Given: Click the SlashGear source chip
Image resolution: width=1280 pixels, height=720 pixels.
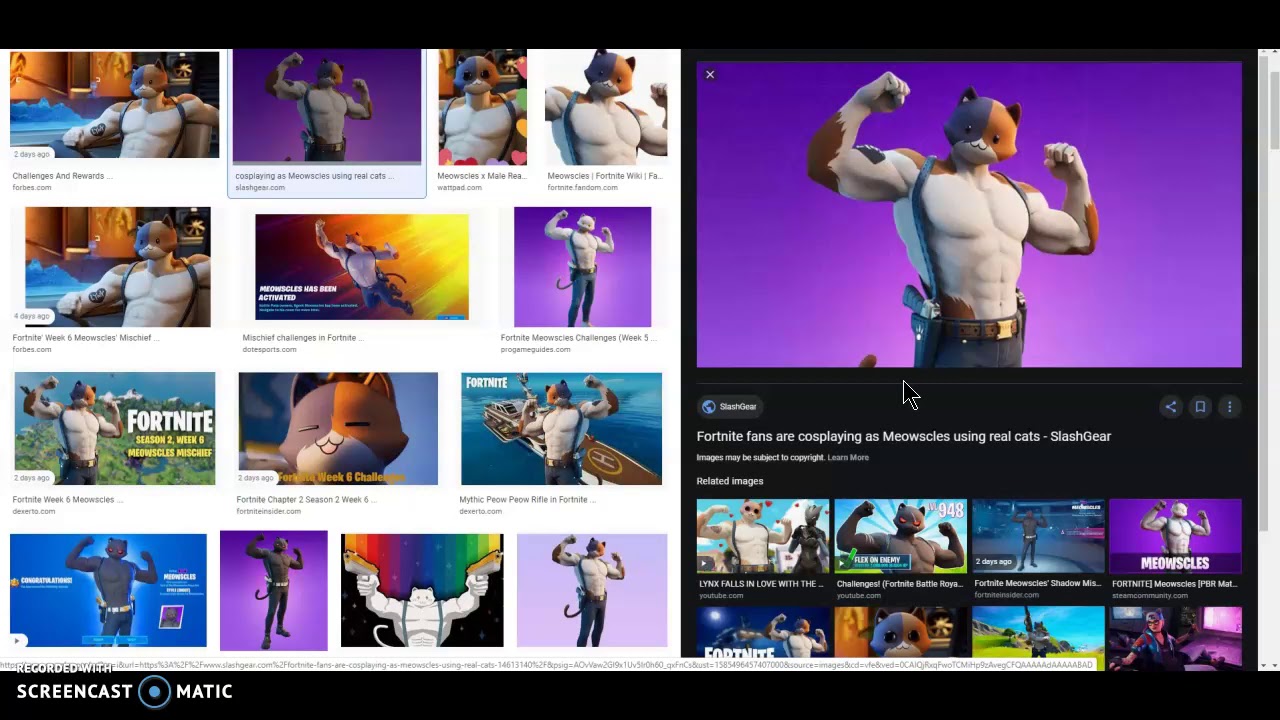Looking at the screenshot, I should (x=730, y=407).
